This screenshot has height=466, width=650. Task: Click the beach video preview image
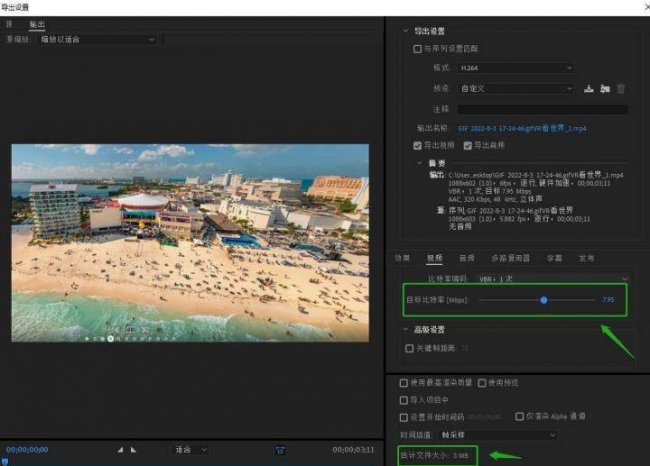190,243
